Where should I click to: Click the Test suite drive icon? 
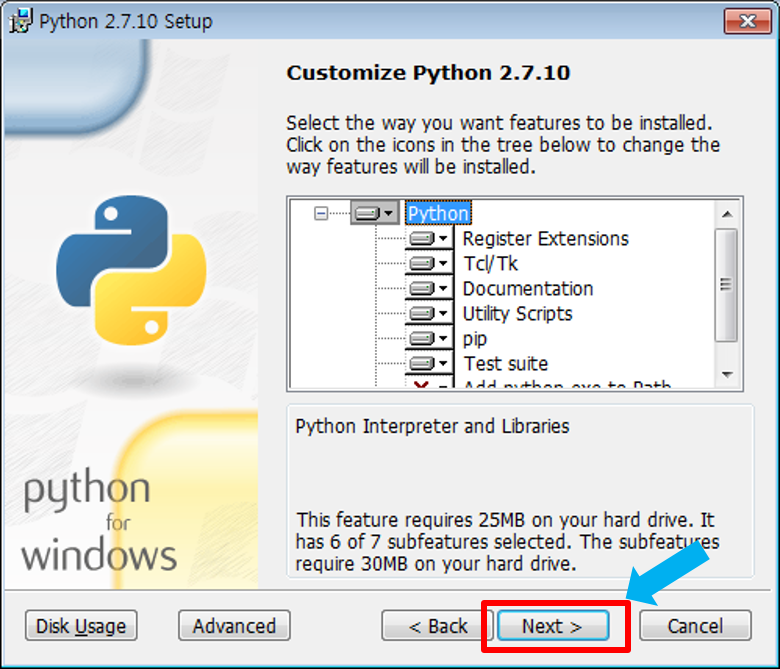(428, 364)
